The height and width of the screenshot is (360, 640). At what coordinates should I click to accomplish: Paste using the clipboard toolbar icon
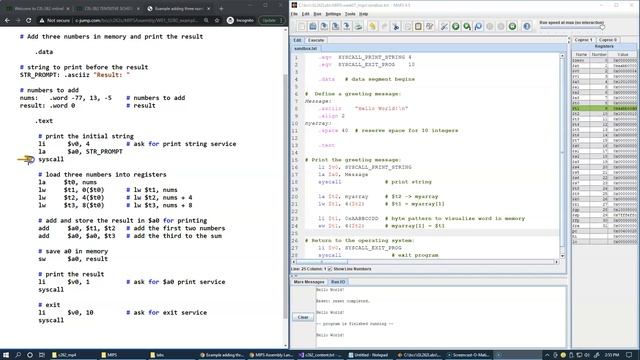(x=418, y=27)
